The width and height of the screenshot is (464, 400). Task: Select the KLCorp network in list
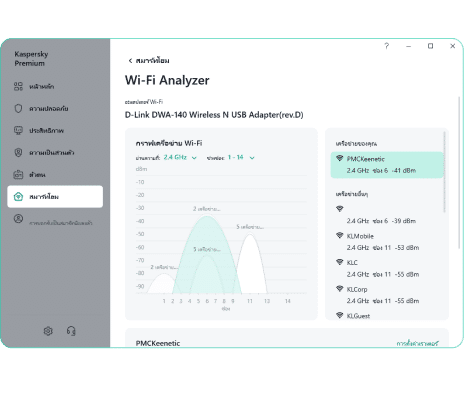click(x=387, y=295)
